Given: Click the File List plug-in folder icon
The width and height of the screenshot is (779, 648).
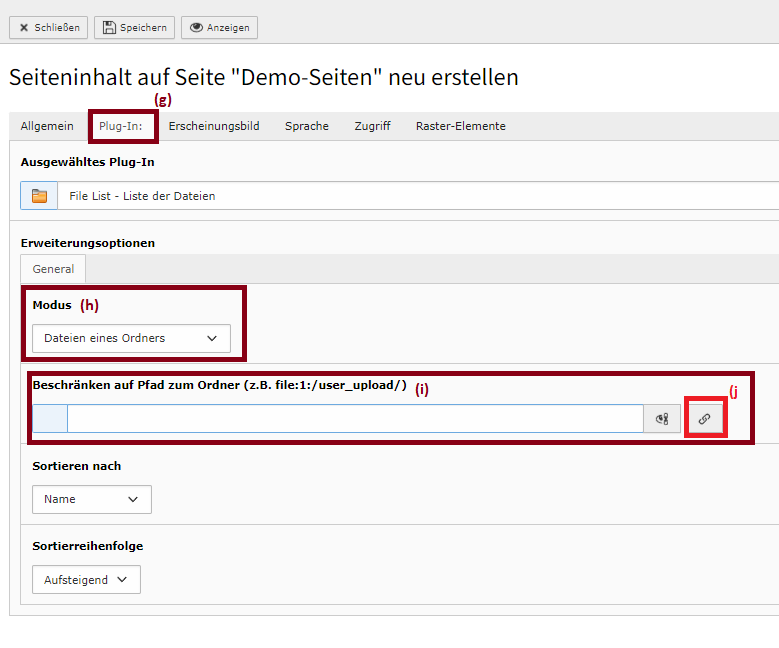Looking at the screenshot, I should (39, 196).
